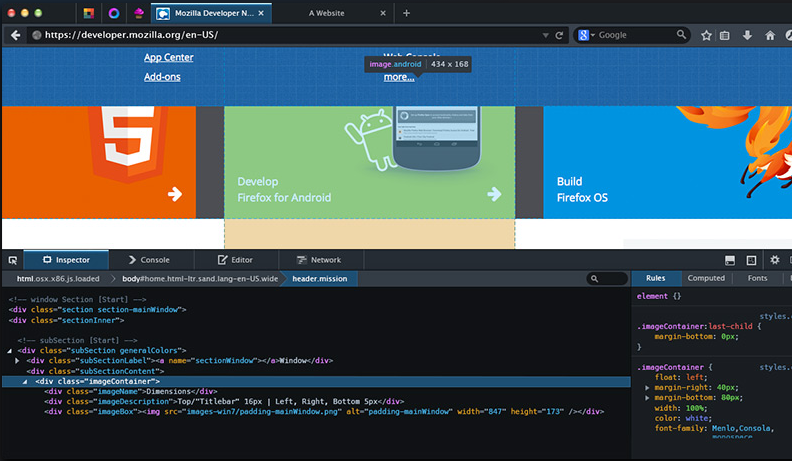Select the subSectionContent div line
The height and width of the screenshot is (461, 792).
[x=95, y=371]
